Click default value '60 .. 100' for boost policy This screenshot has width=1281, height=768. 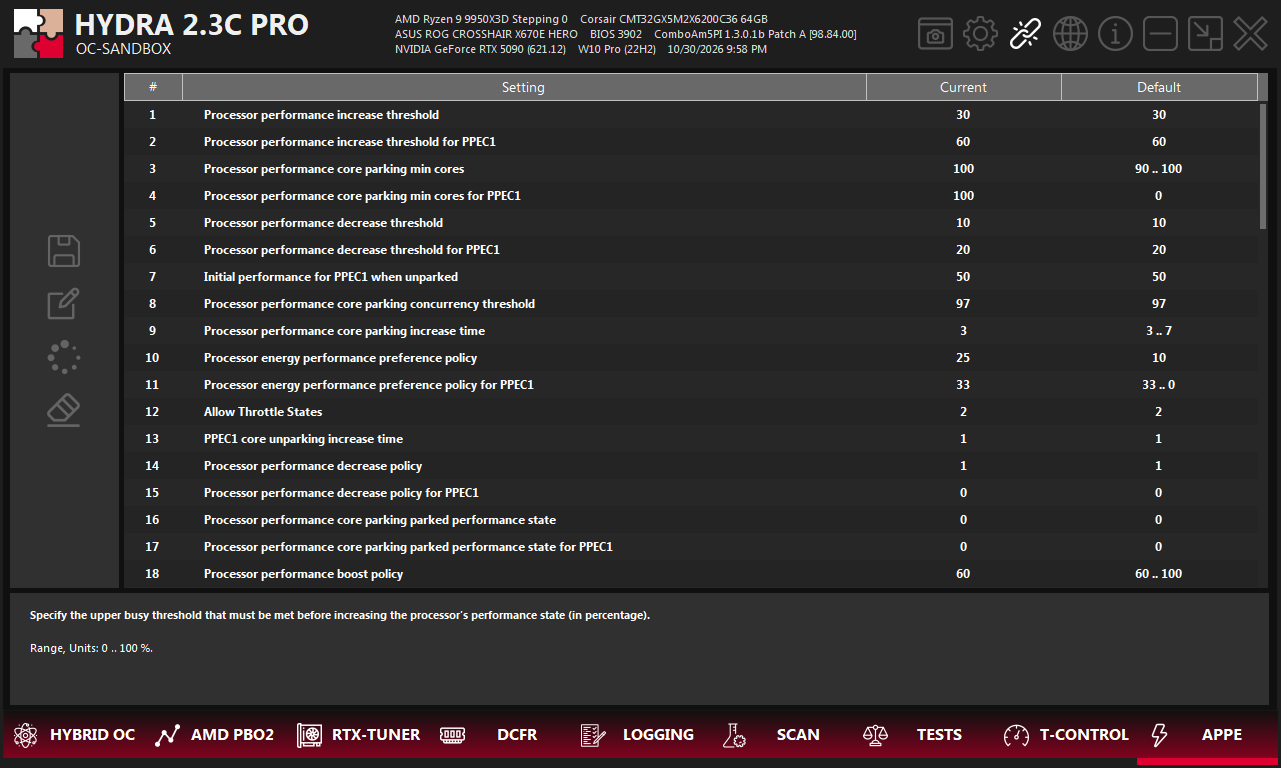[x=1159, y=574]
